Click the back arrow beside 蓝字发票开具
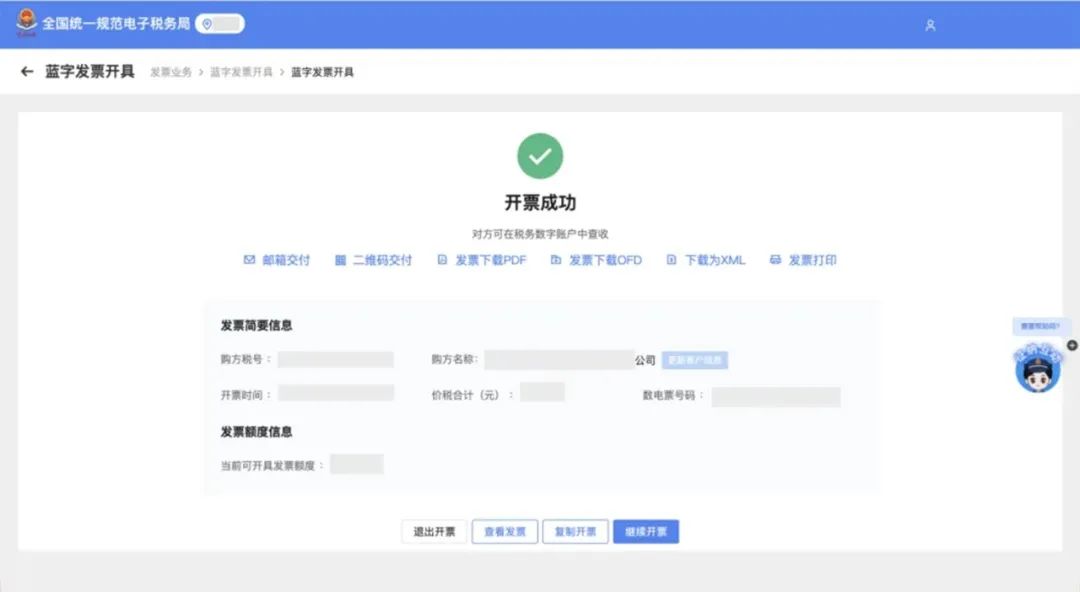The height and width of the screenshot is (592, 1080). [x=27, y=72]
